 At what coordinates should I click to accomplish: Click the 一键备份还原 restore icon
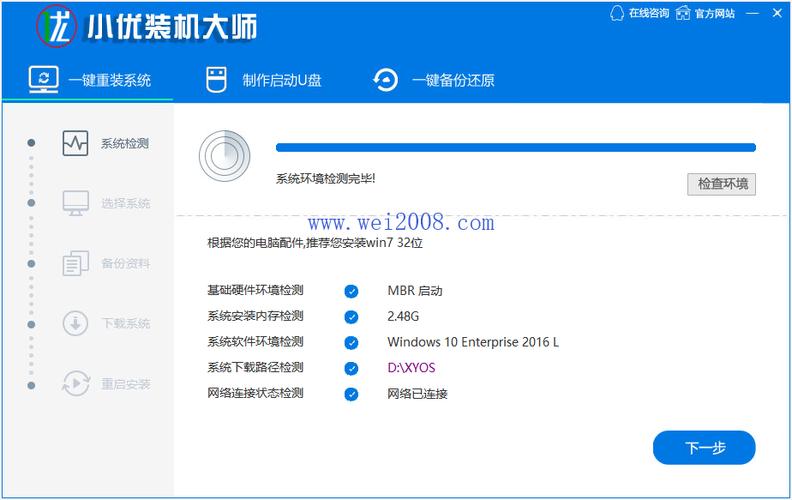click(385, 80)
